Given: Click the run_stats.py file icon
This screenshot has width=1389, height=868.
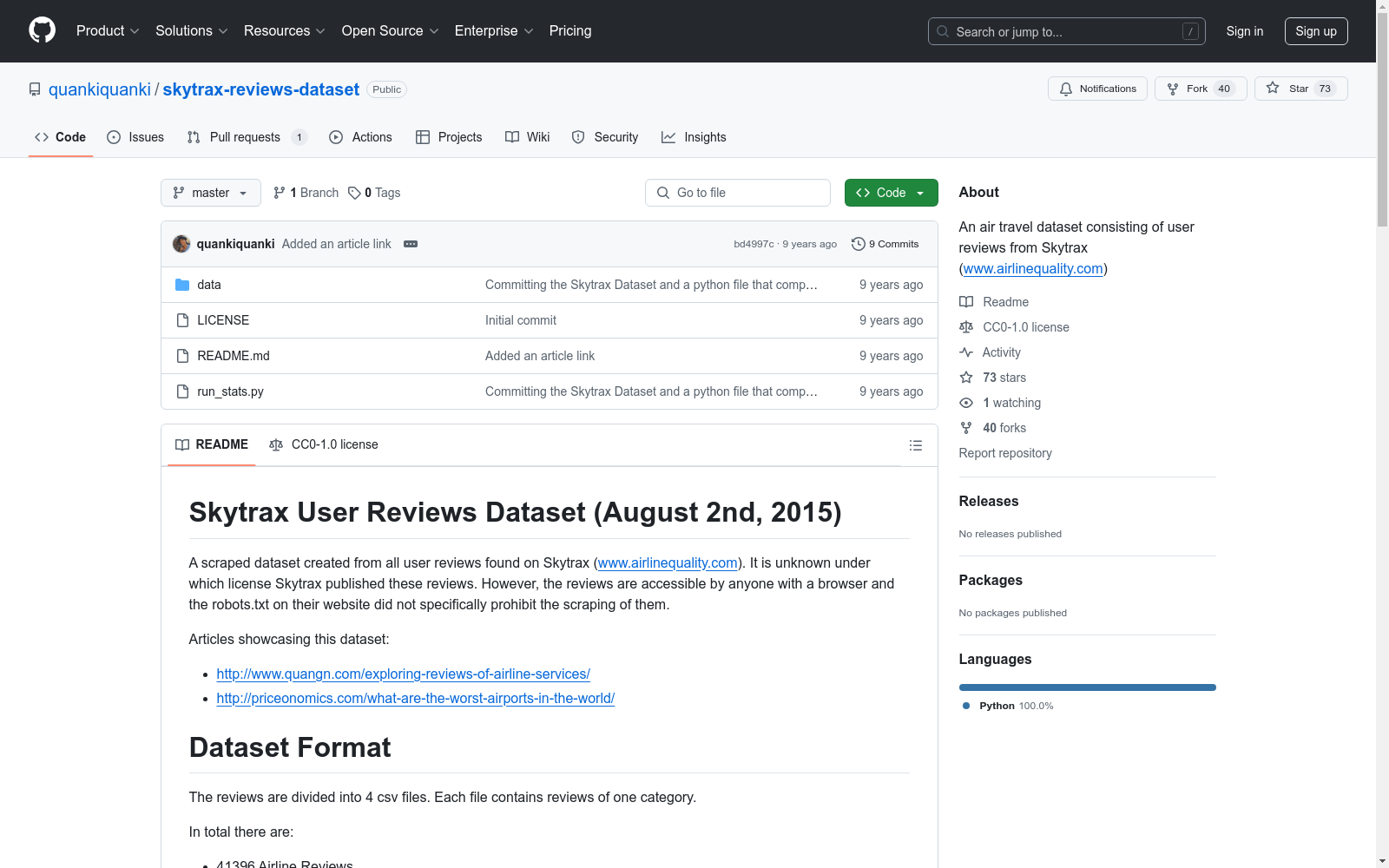Looking at the screenshot, I should point(182,391).
